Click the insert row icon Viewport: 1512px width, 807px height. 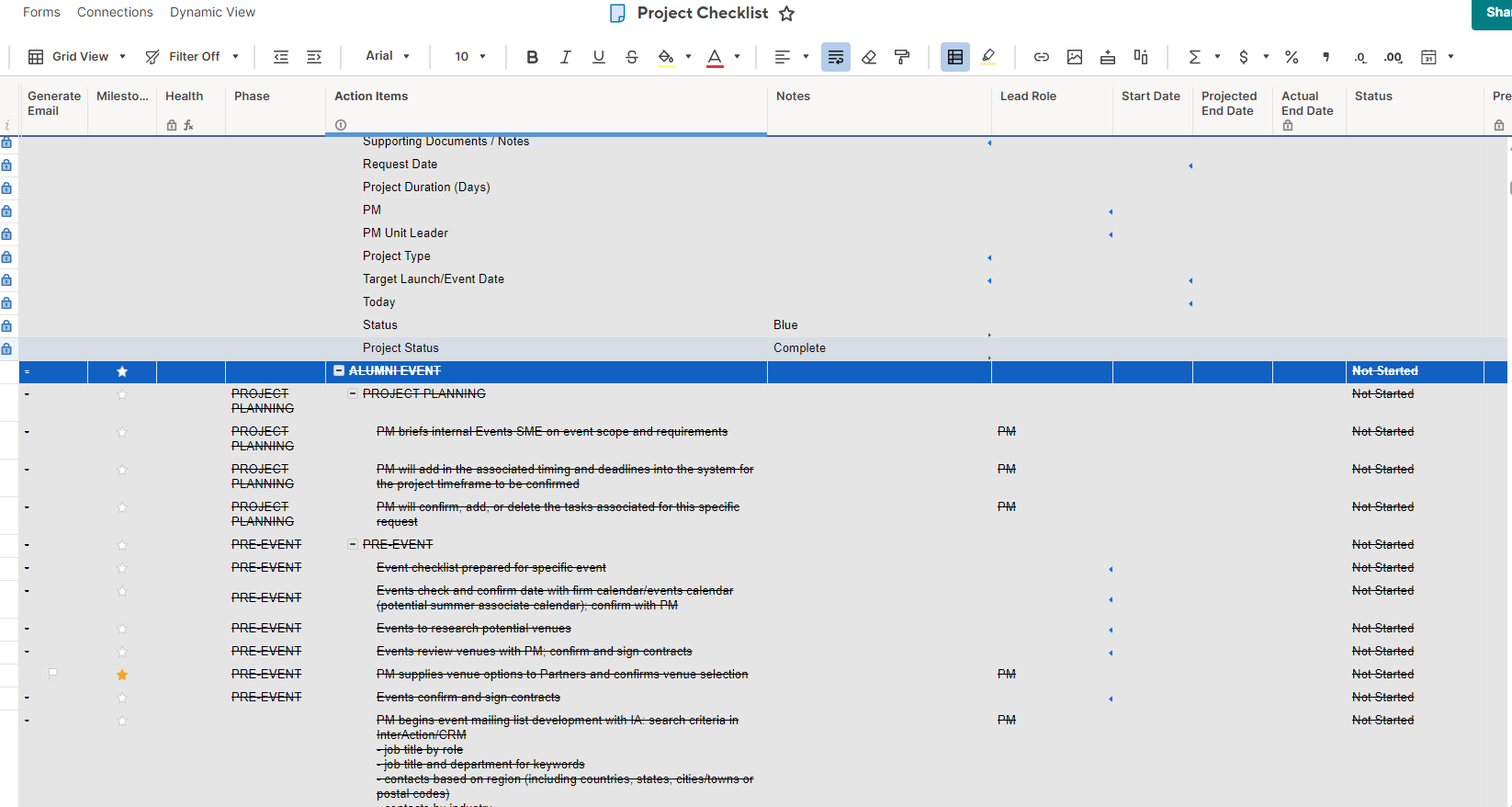(x=1108, y=57)
